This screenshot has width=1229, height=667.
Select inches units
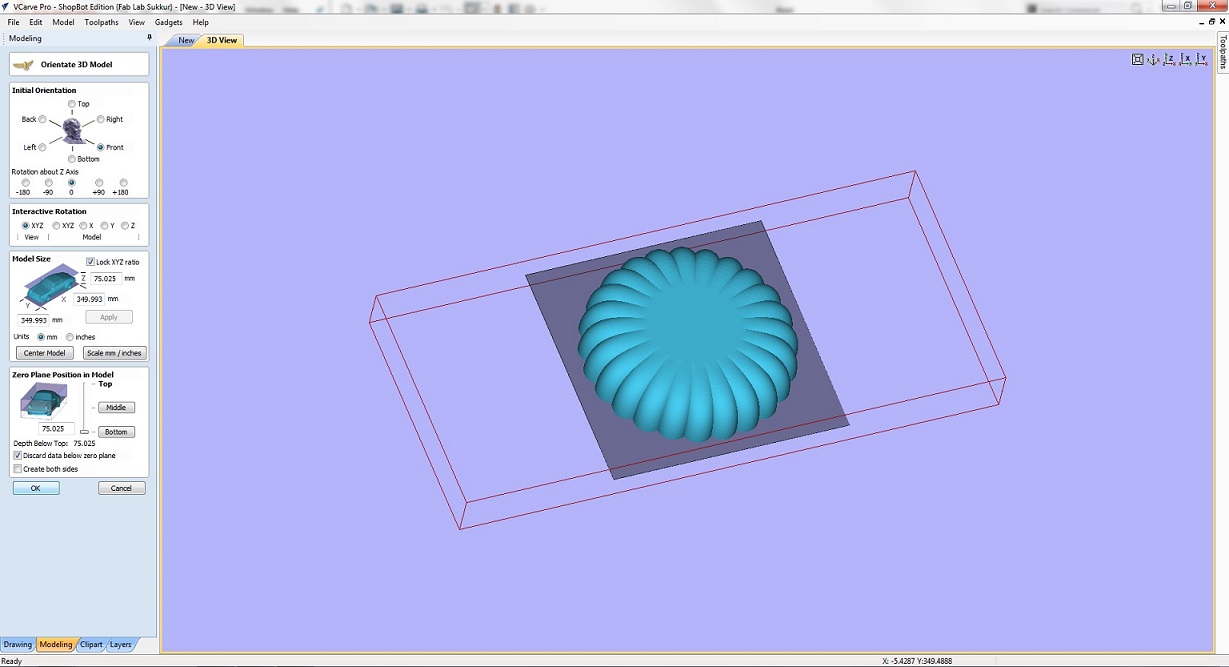tap(69, 337)
